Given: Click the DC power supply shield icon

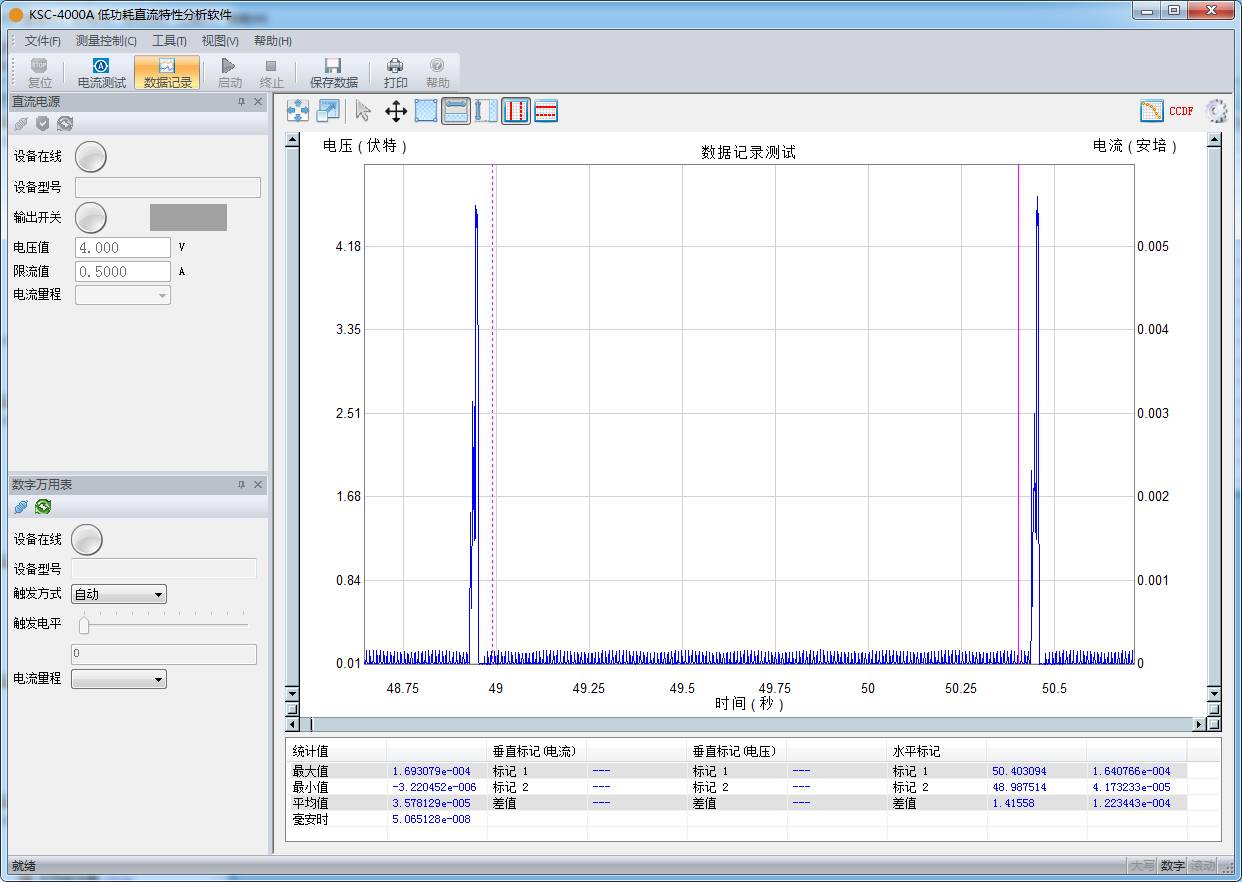Looking at the screenshot, I should click(x=42, y=123).
